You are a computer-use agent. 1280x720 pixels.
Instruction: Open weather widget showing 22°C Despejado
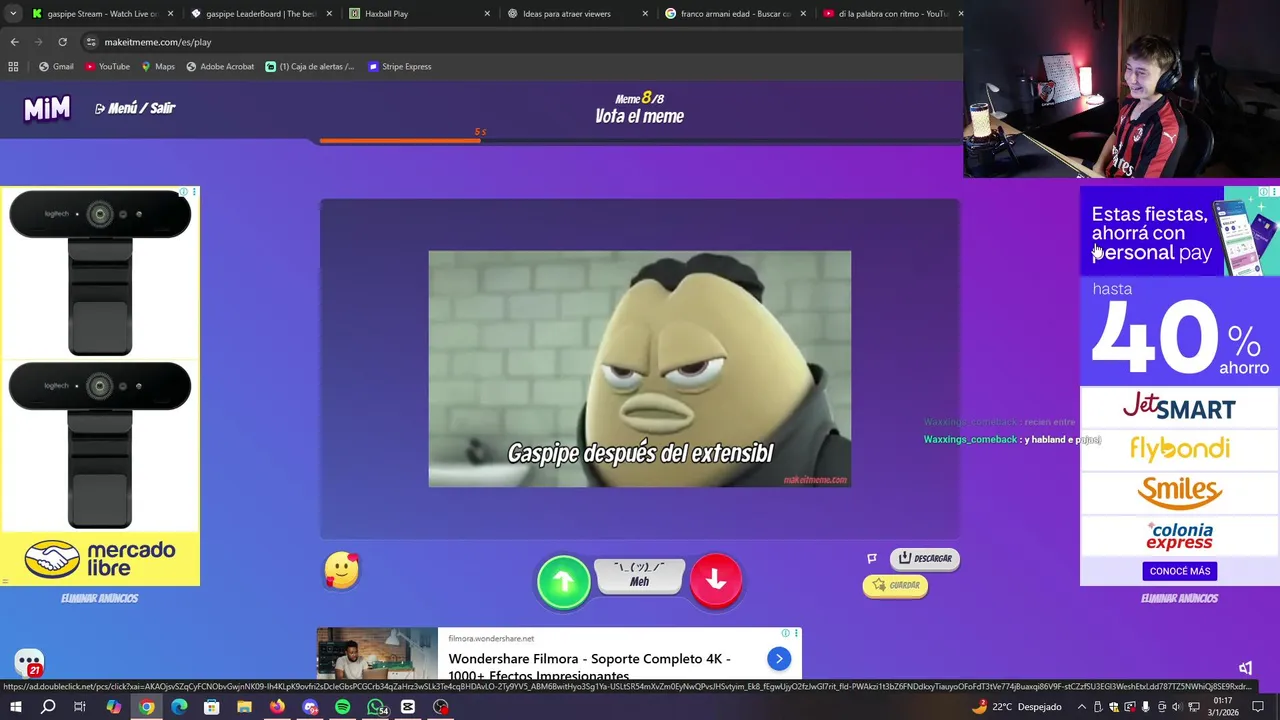tap(1016, 707)
